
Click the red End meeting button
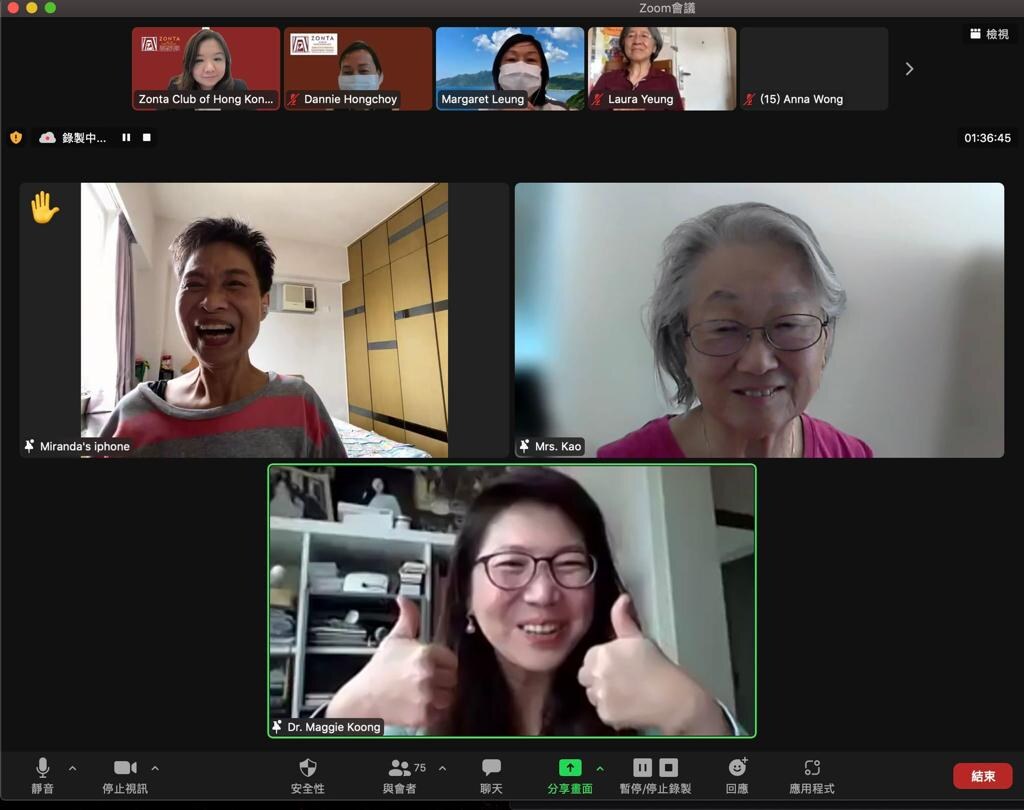(x=982, y=776)
